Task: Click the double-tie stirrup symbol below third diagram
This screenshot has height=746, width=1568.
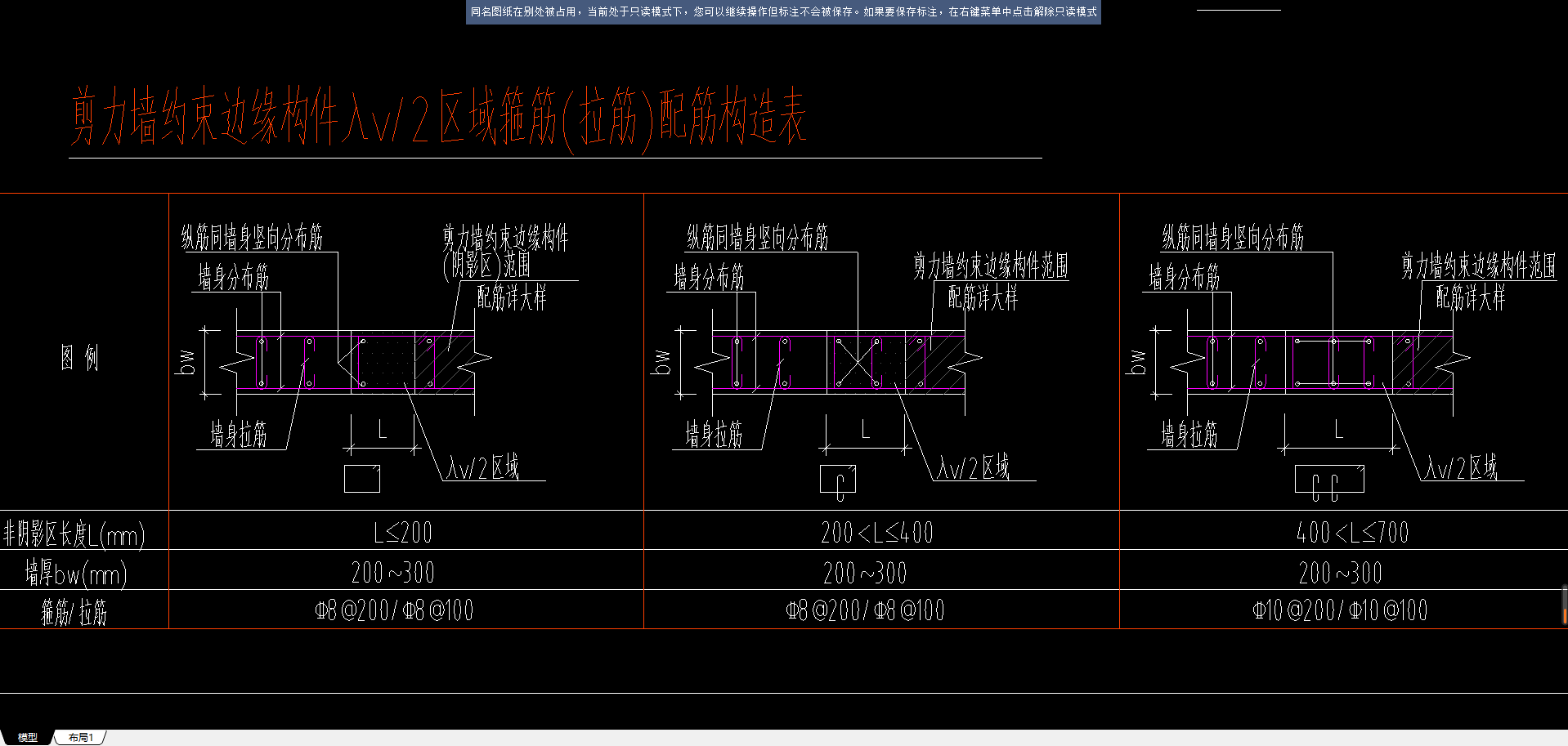Action: coord(1329,482)
